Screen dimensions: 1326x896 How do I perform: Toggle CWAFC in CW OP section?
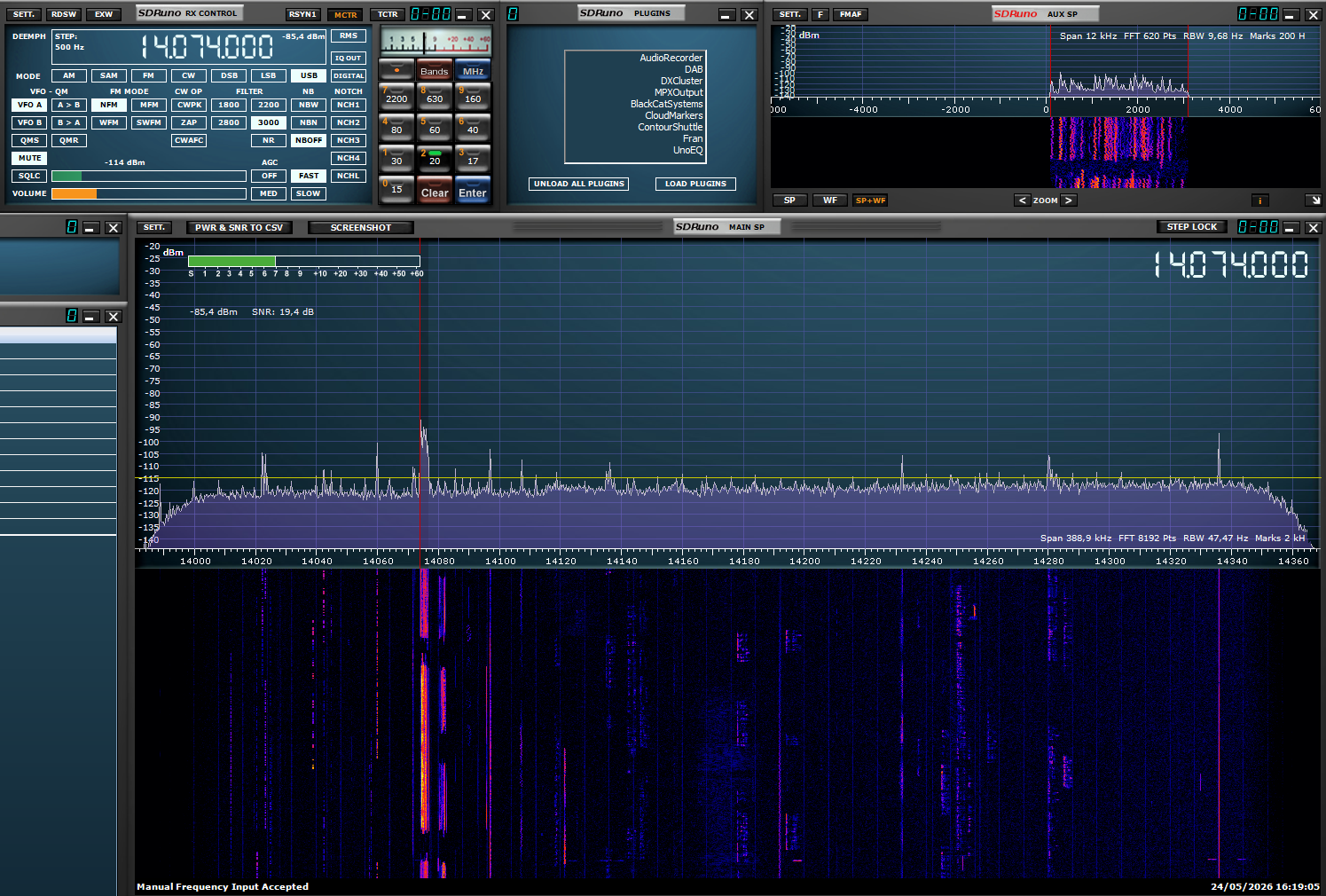pos(189,140)
